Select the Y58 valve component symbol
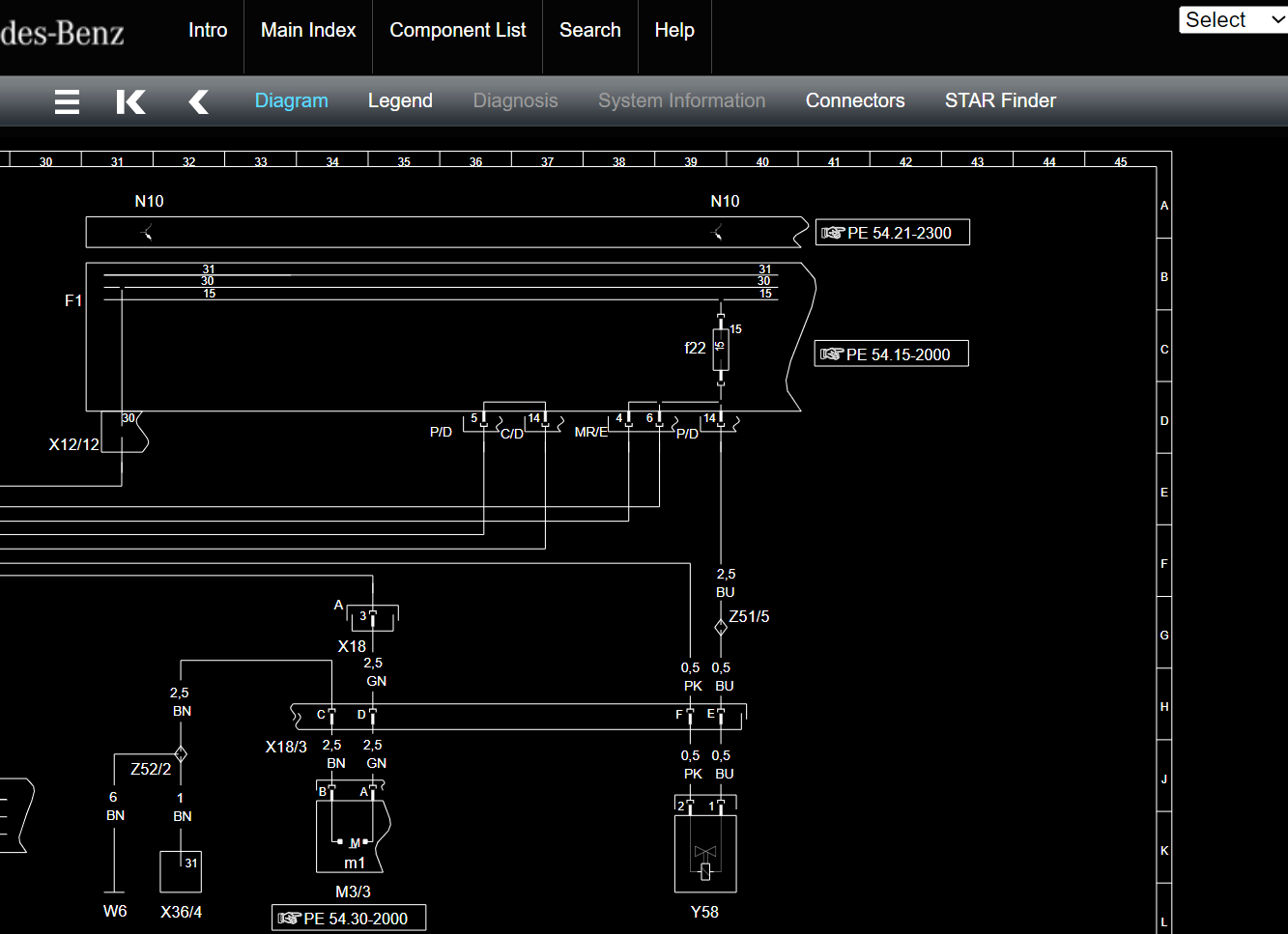The width and height of the screenshot is (1288, 934). tap(705, 854)
